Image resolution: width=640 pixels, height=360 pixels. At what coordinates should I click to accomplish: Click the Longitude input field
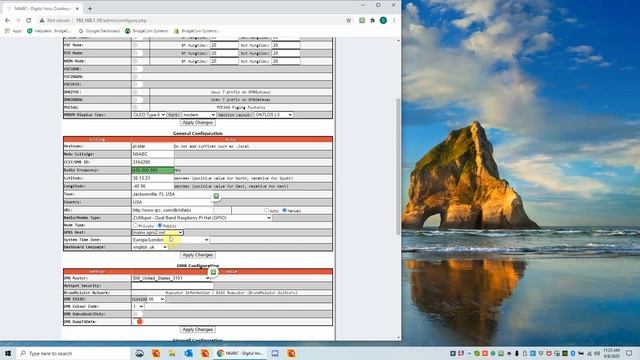153,186
